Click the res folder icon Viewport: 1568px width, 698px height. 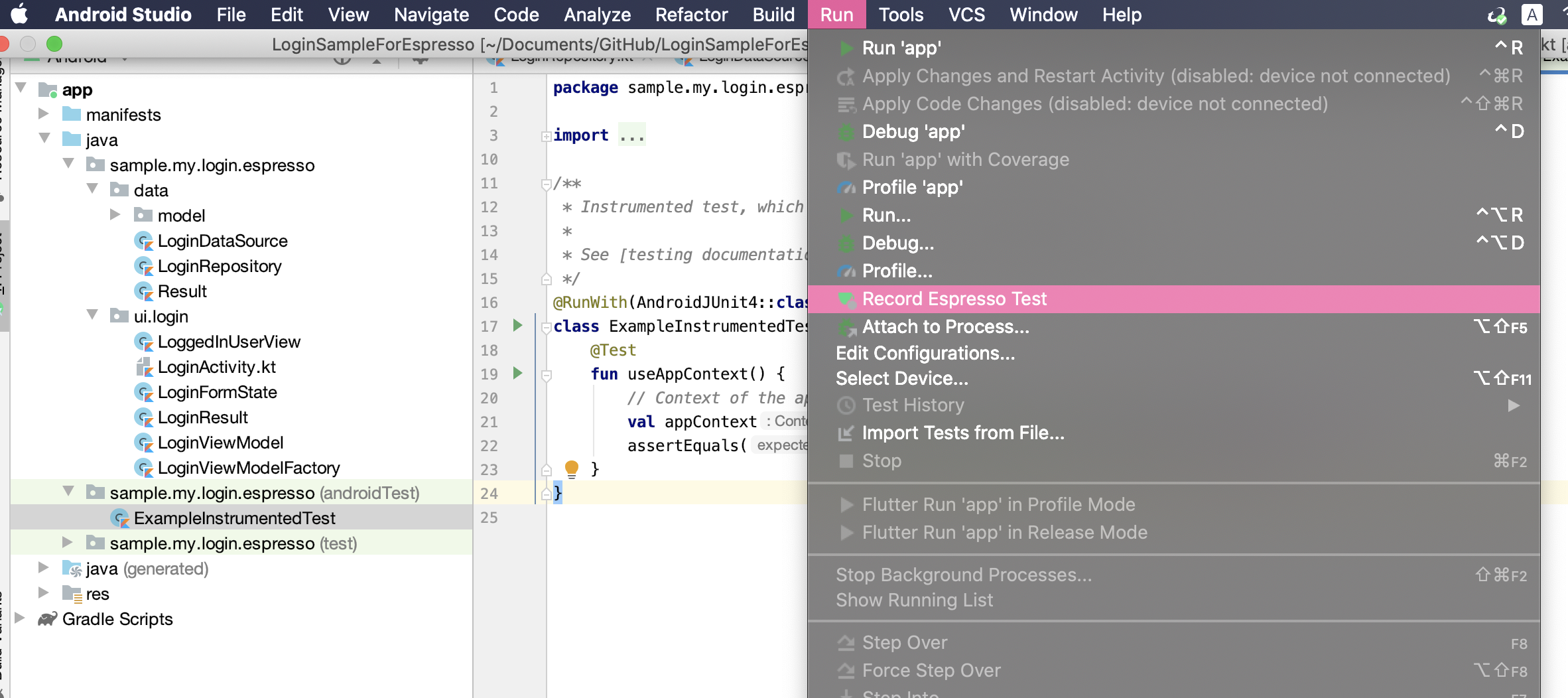click(x=72, y=594)
